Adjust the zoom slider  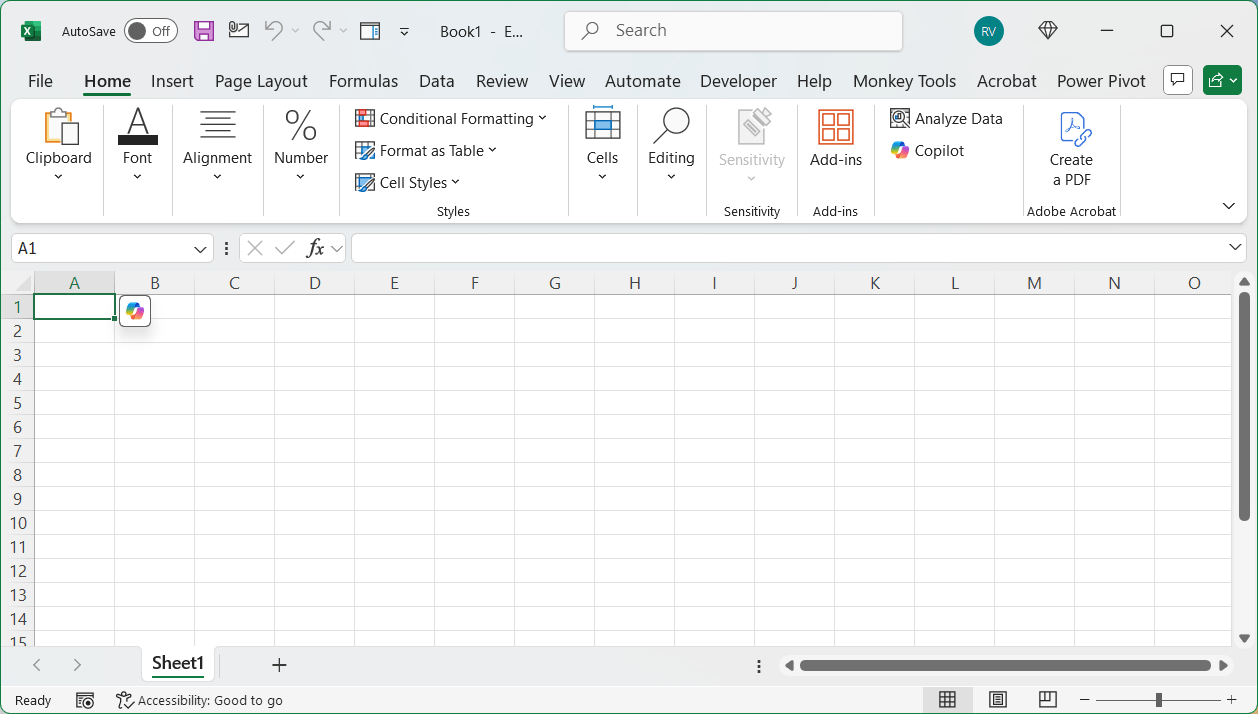click(1157, 700)
